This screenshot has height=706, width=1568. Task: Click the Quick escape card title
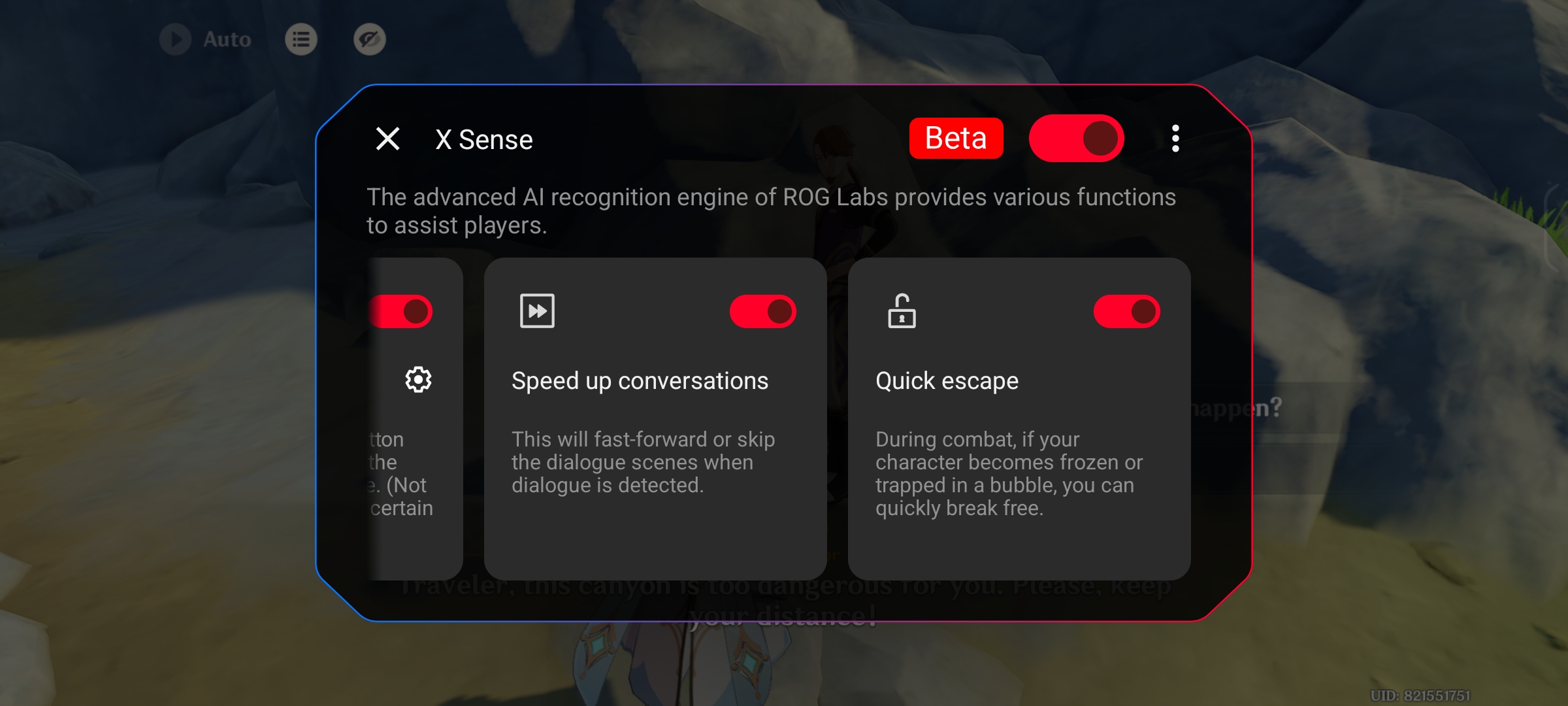coord(947,381)
